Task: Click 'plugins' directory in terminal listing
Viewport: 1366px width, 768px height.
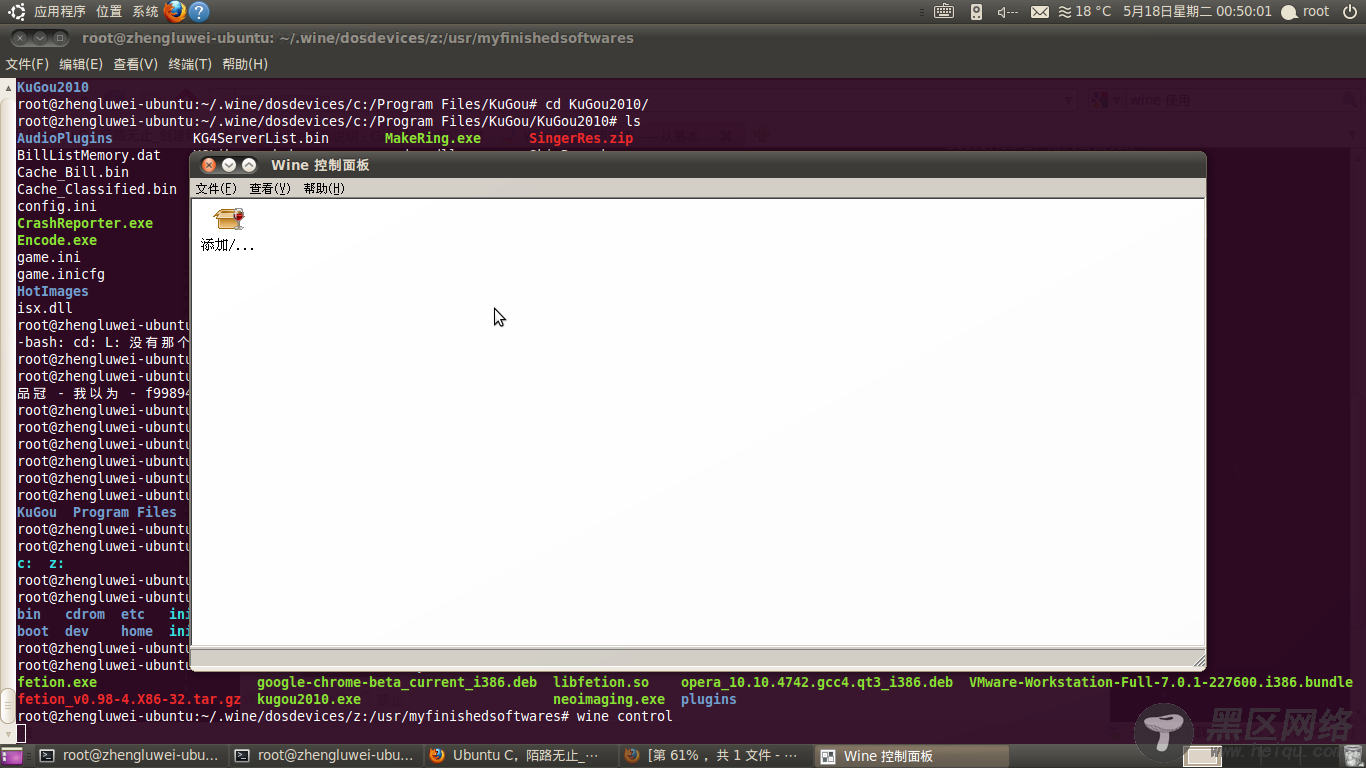Action: 709,699
